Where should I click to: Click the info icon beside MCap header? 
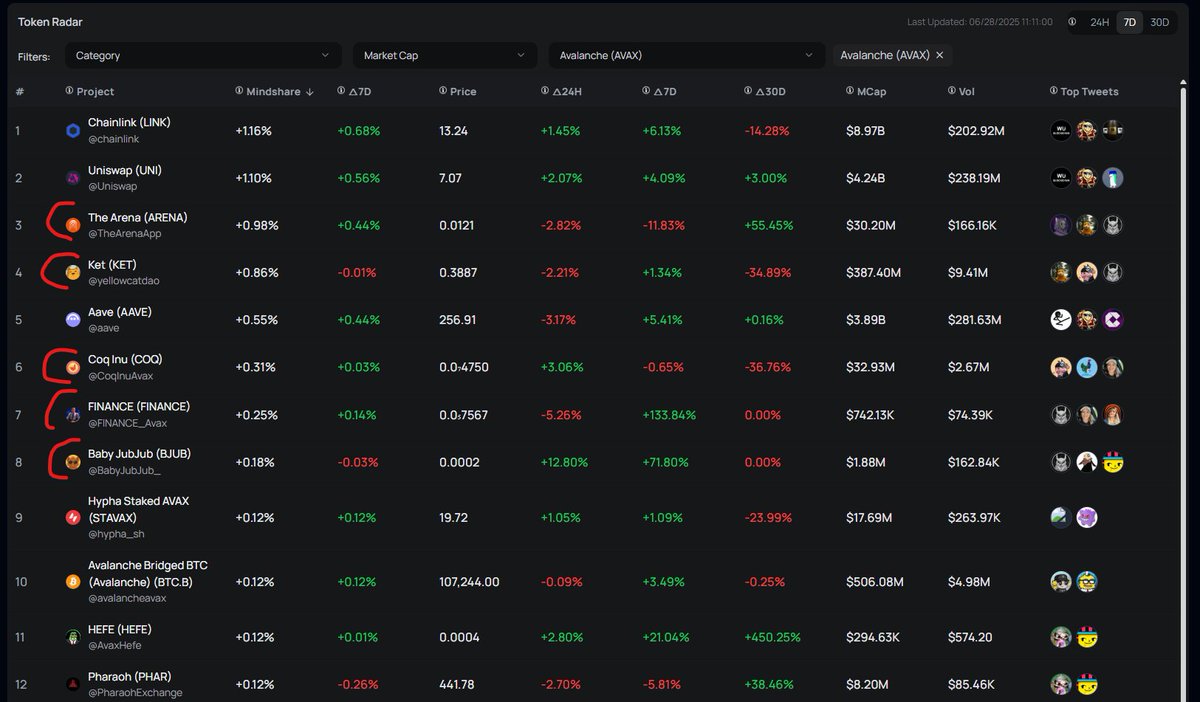[849, 91]
